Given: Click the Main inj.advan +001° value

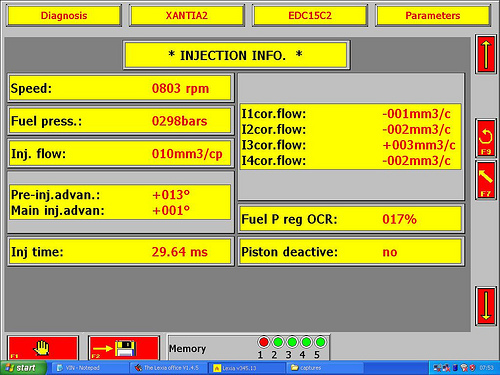Looking at the screenshot, I should 171,211.
